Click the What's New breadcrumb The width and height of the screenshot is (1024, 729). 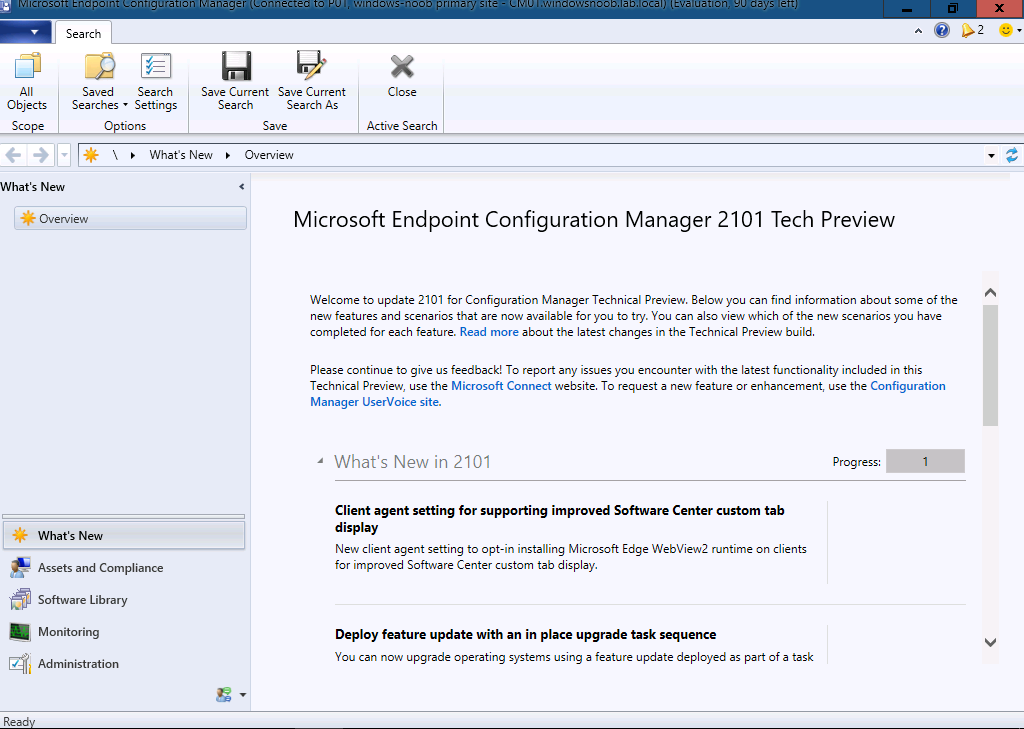[x=181, y=155]
